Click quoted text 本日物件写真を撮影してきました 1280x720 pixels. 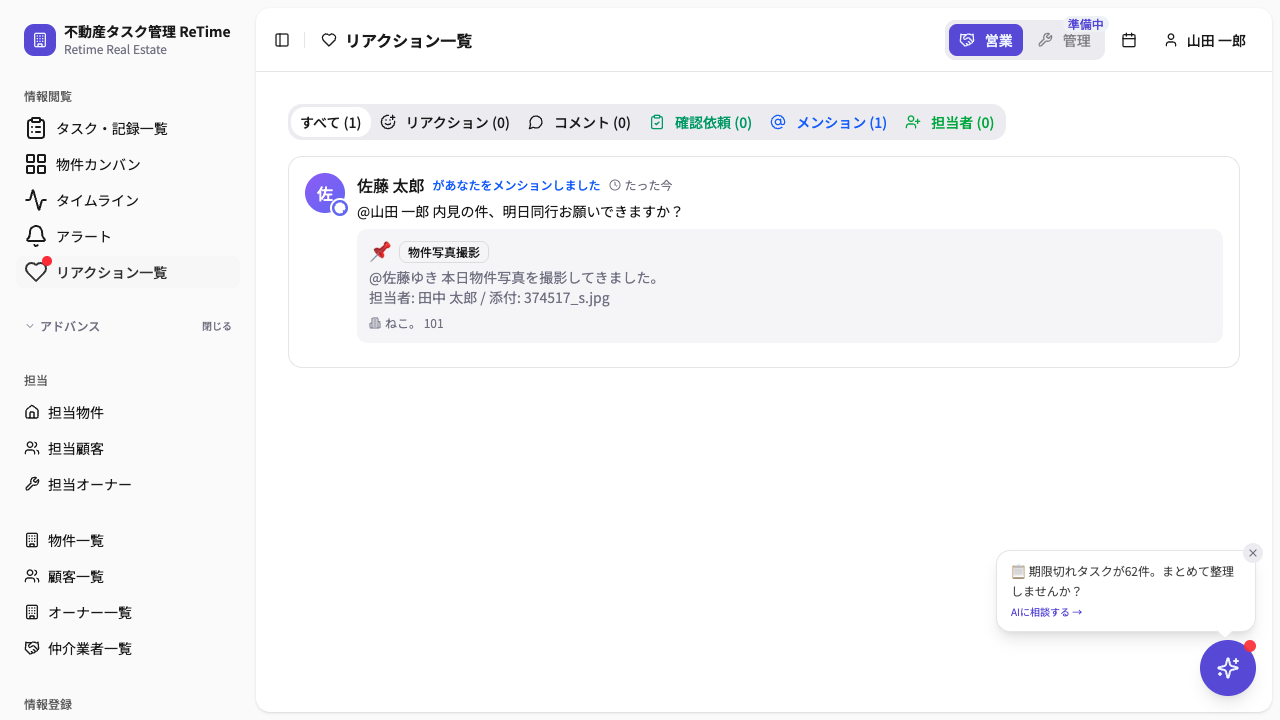(x=514, y=277)
